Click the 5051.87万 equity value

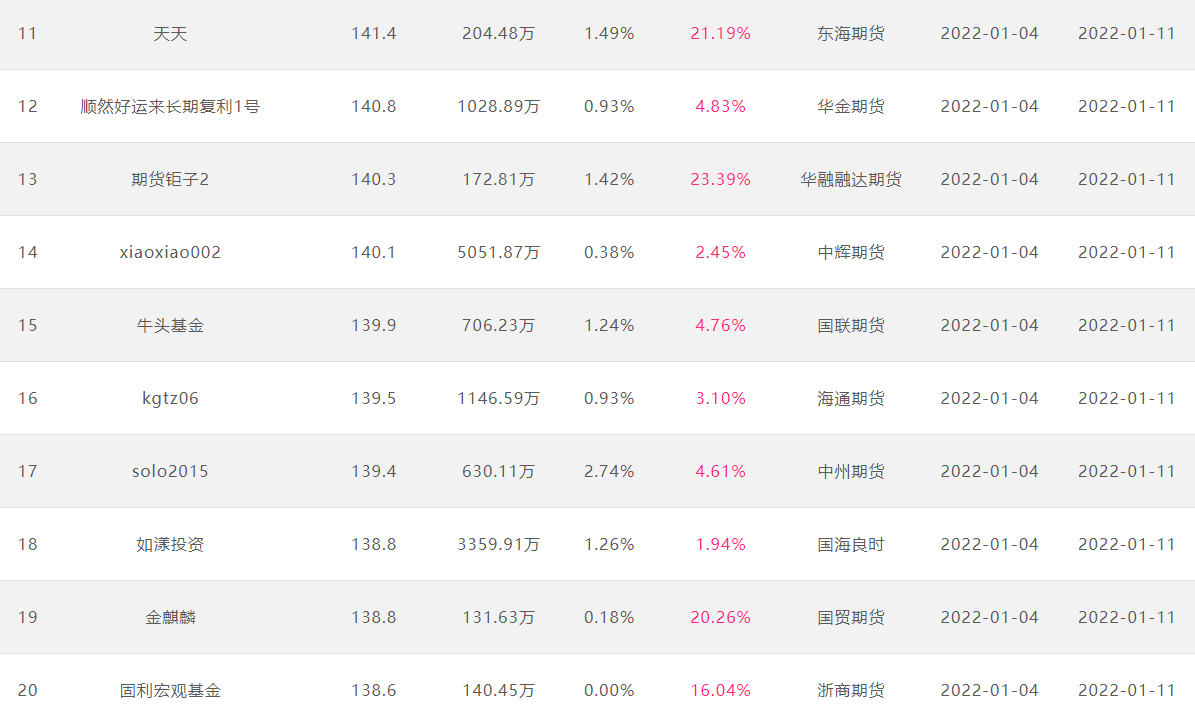point(498,252)
